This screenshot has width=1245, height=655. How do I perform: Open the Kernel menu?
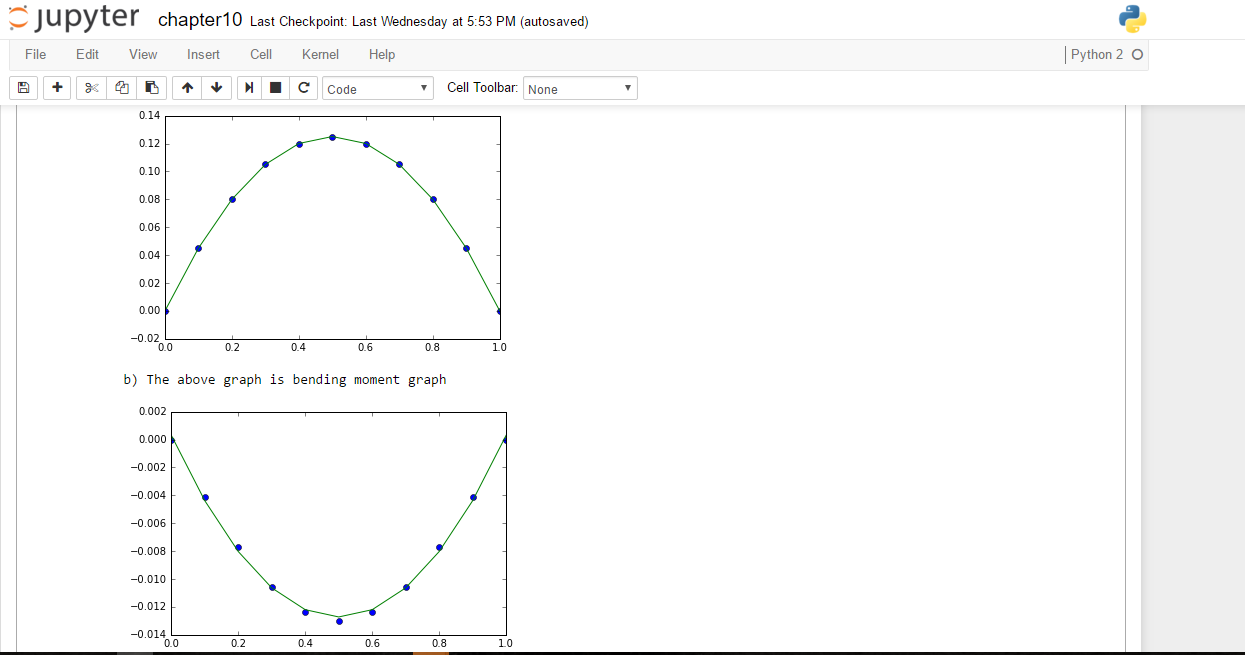point(320,54)
